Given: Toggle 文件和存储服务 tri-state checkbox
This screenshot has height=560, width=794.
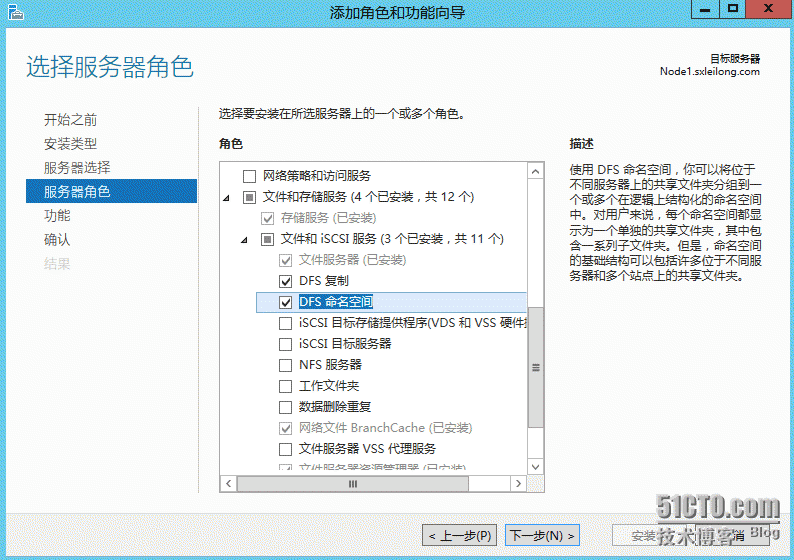Looking at the screenshot, I should pos(249,197).
